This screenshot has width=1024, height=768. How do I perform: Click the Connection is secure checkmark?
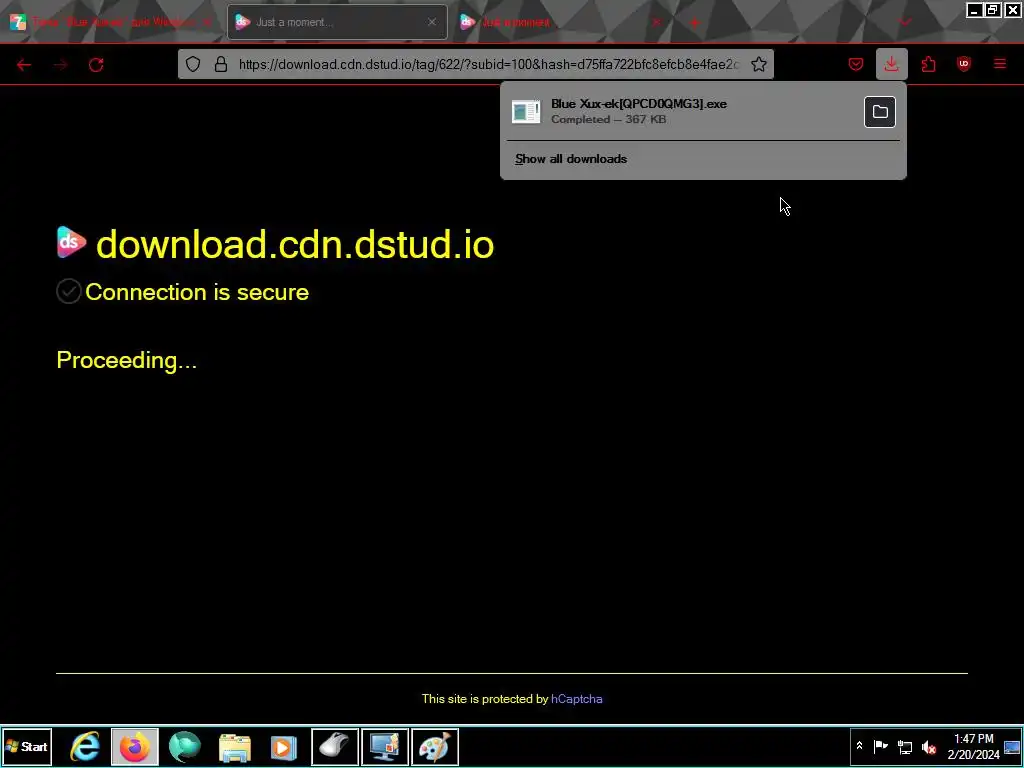tap(69, 291)
